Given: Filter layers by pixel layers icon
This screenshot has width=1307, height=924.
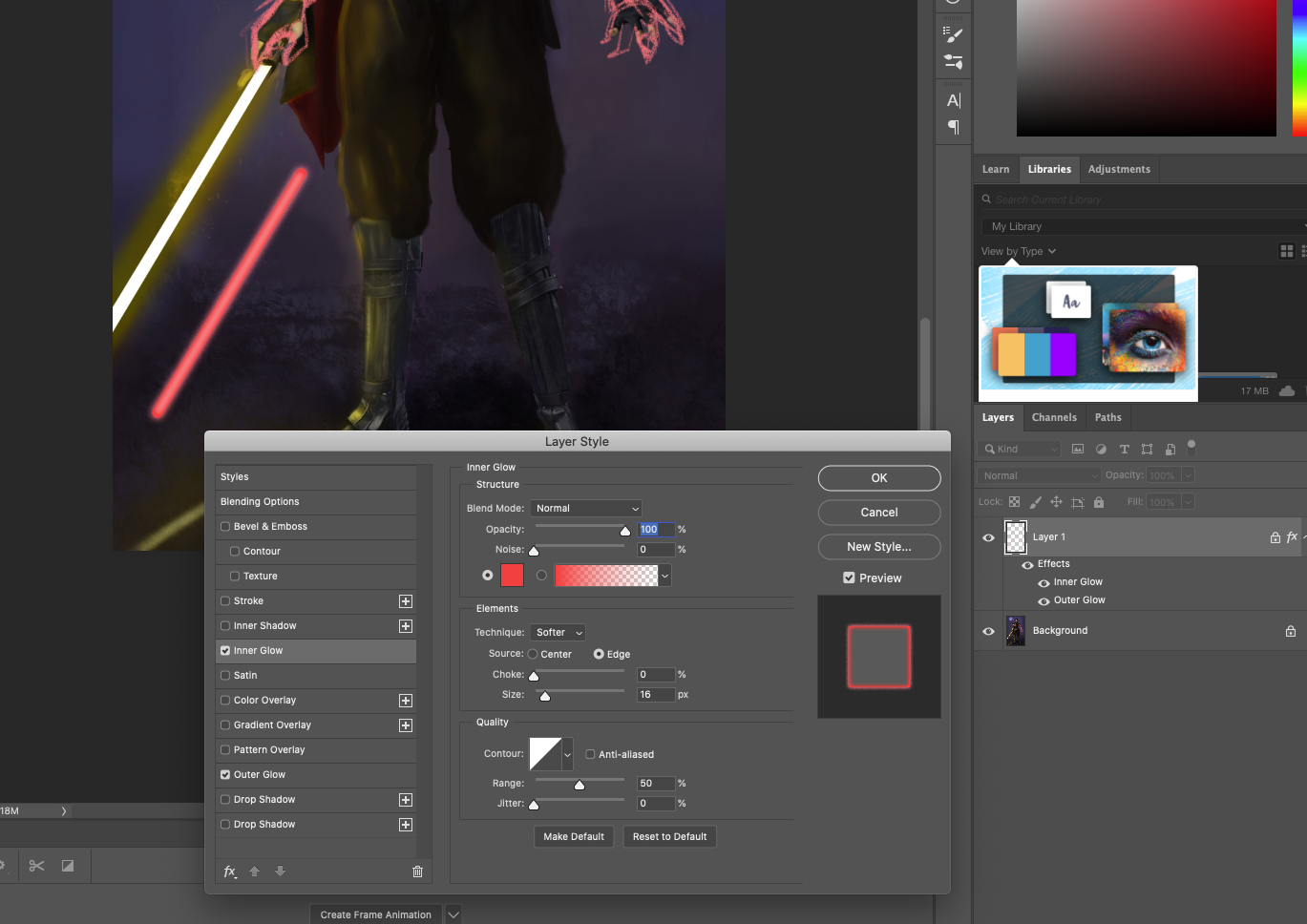Looking at the screenshot, I should [x=1078, y=449].
